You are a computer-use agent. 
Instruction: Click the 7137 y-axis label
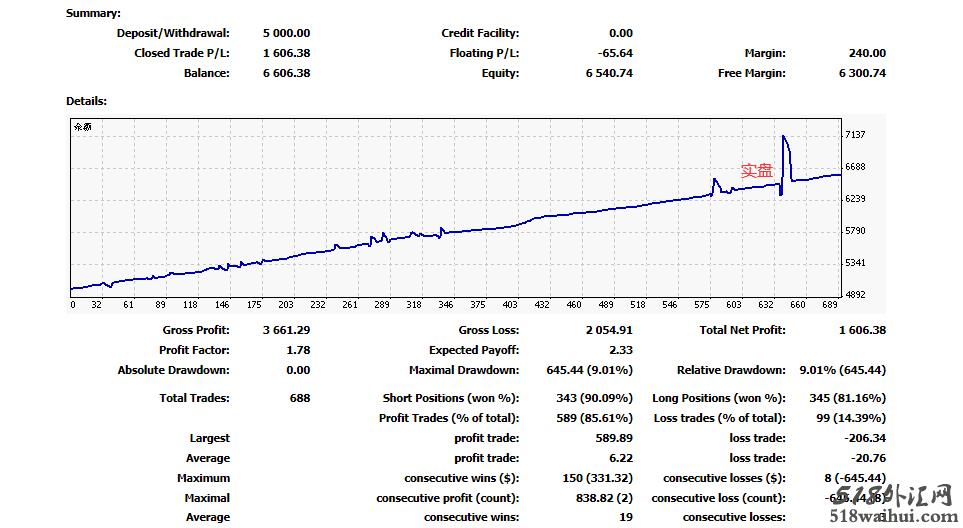pyautogui.click(x=854, y=135)
